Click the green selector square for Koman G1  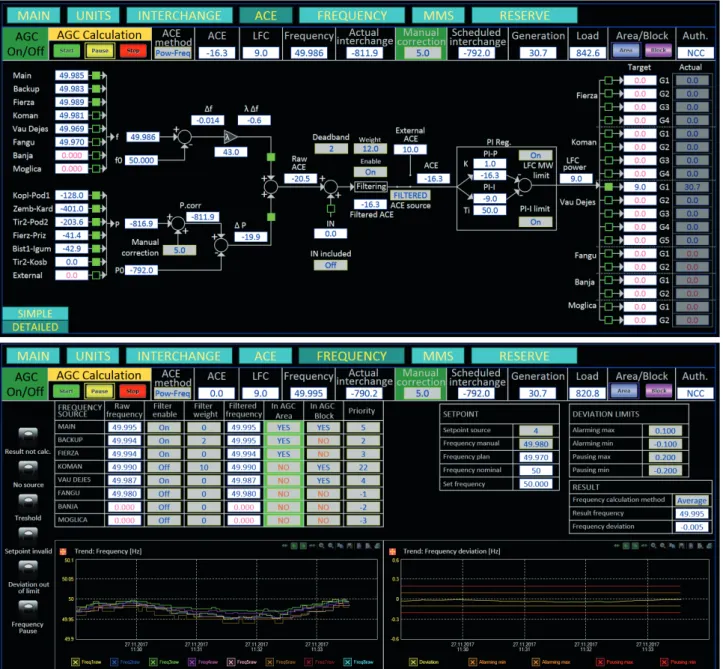pos(609,134)
